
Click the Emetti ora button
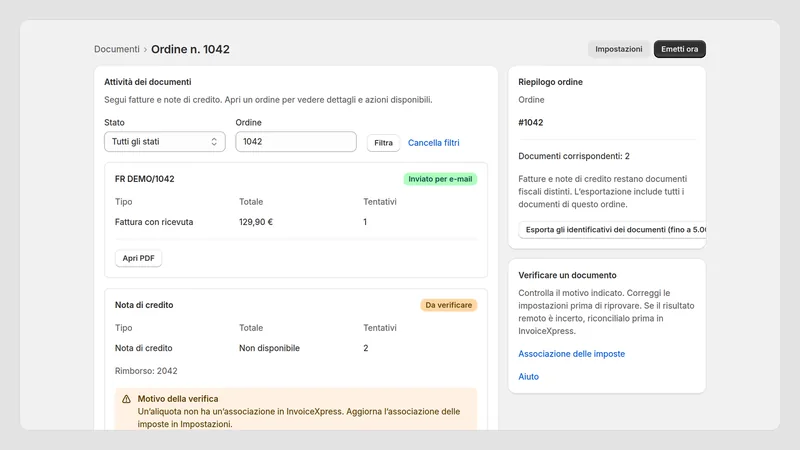[680, 49]
